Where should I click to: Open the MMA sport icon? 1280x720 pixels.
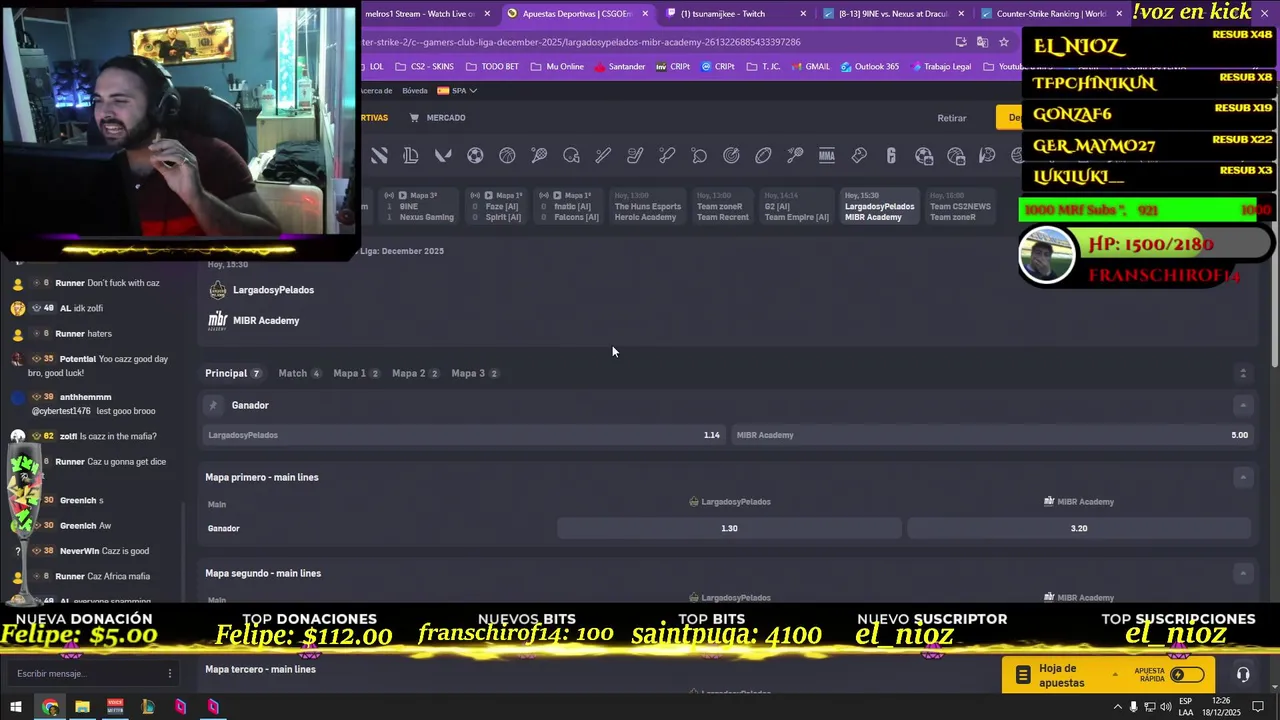pyautogui.click(x=827, y=155)
